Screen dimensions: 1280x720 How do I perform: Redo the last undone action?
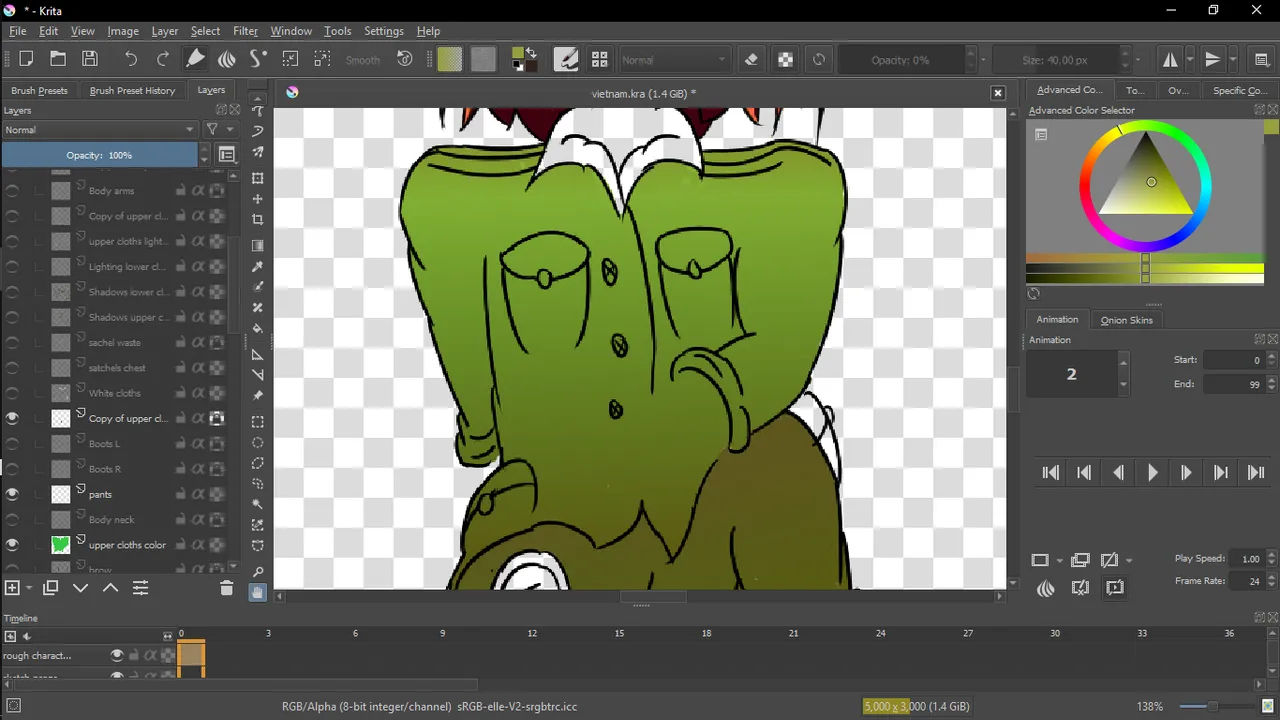[163, 59]
